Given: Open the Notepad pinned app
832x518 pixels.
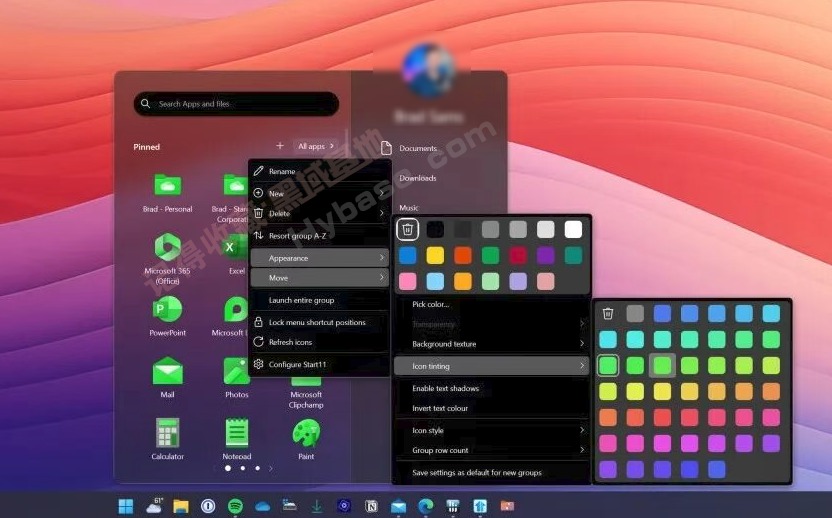Looking at the screenshot, I should pyautogui.click(x=237, y=433).
